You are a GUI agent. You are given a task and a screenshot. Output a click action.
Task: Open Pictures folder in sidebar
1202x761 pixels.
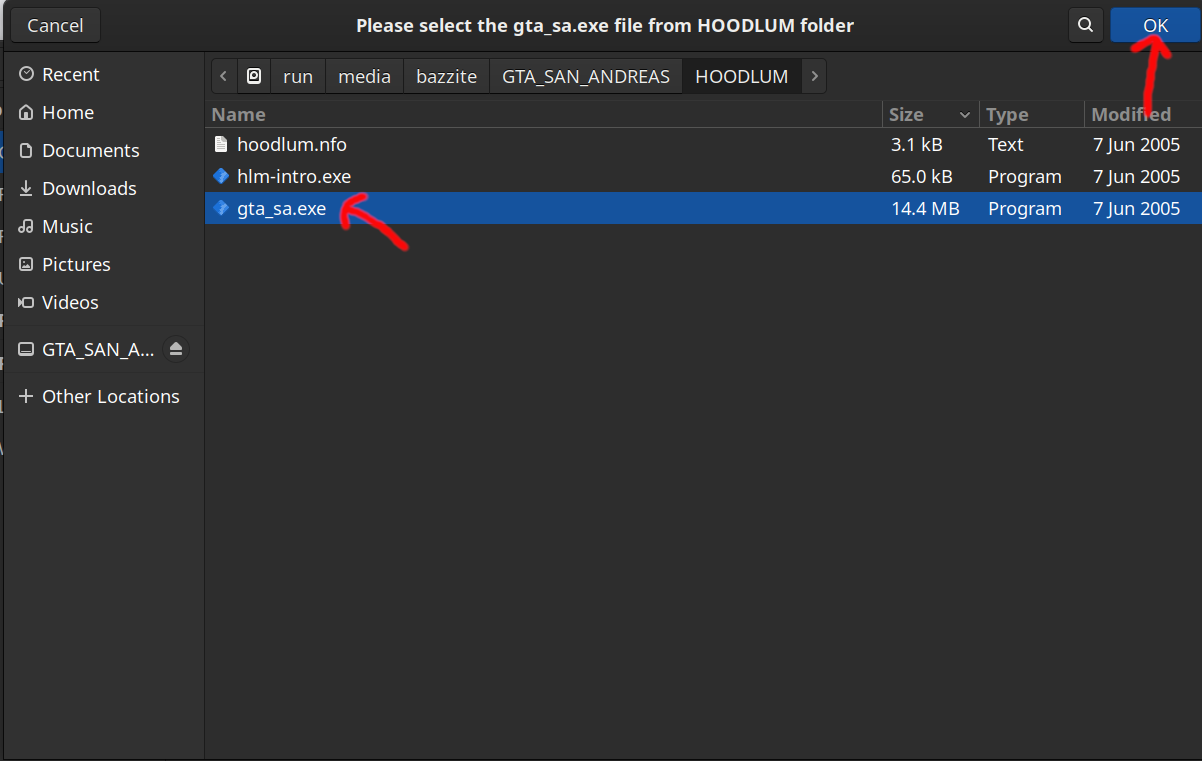(x=104, y=264)
